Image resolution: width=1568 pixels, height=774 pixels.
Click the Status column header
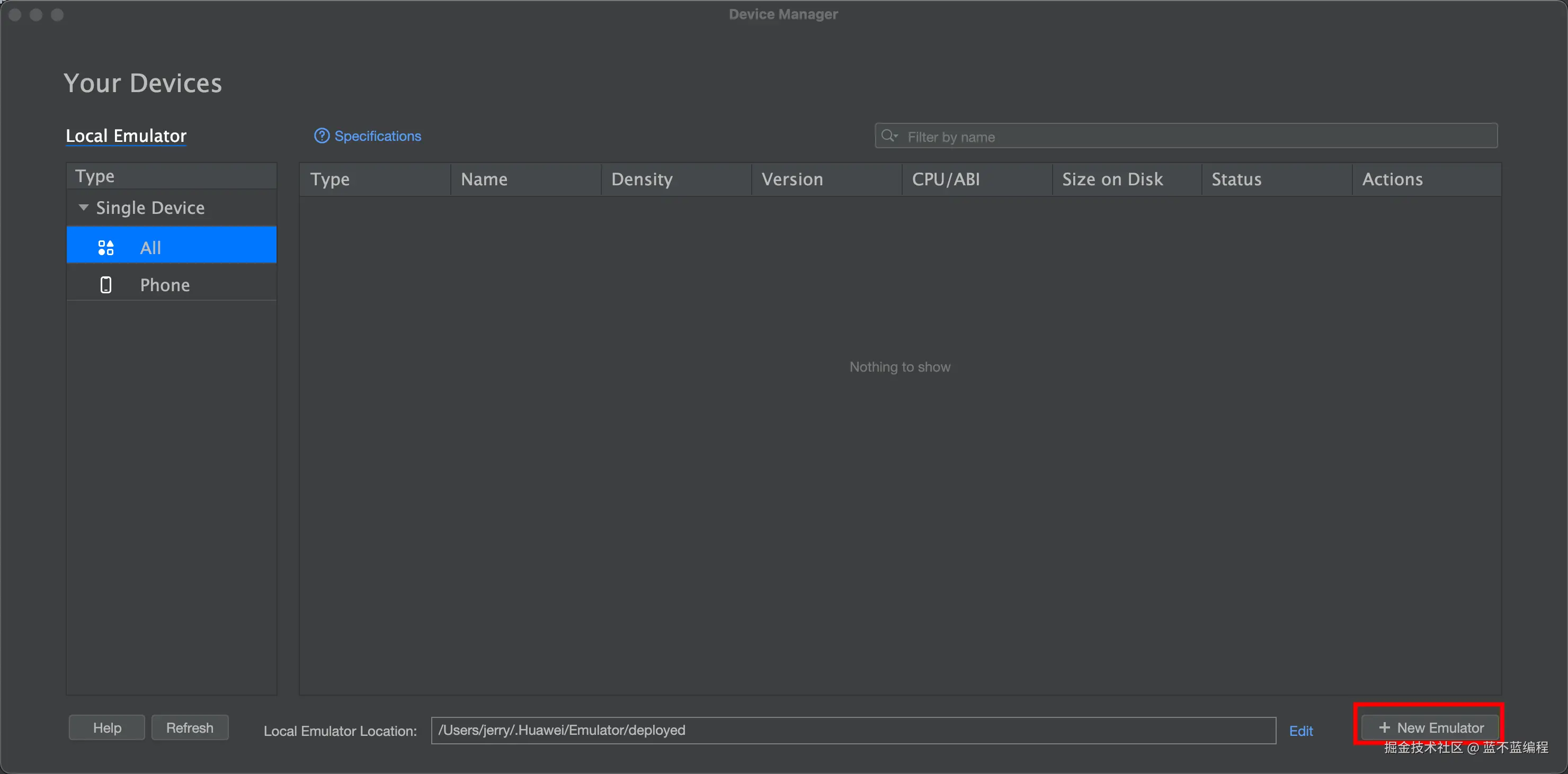point(1236,179)
